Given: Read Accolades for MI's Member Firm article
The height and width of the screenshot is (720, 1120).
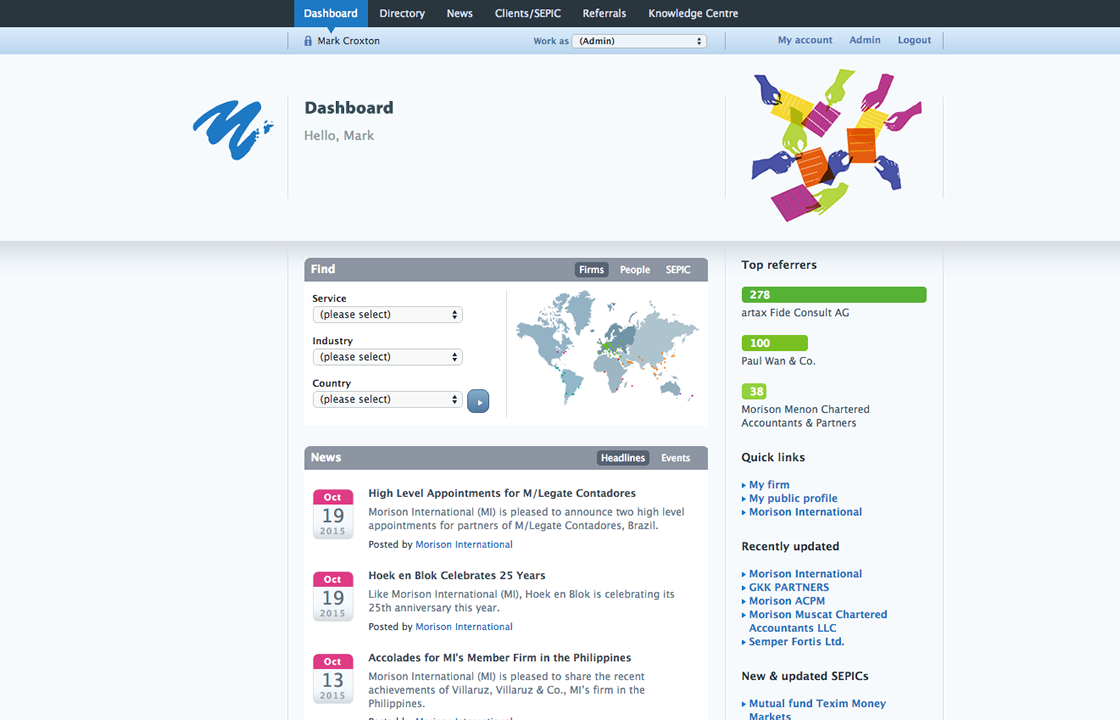Looking at the screenshot, I should pyautogui.click(x=499, y=658).
